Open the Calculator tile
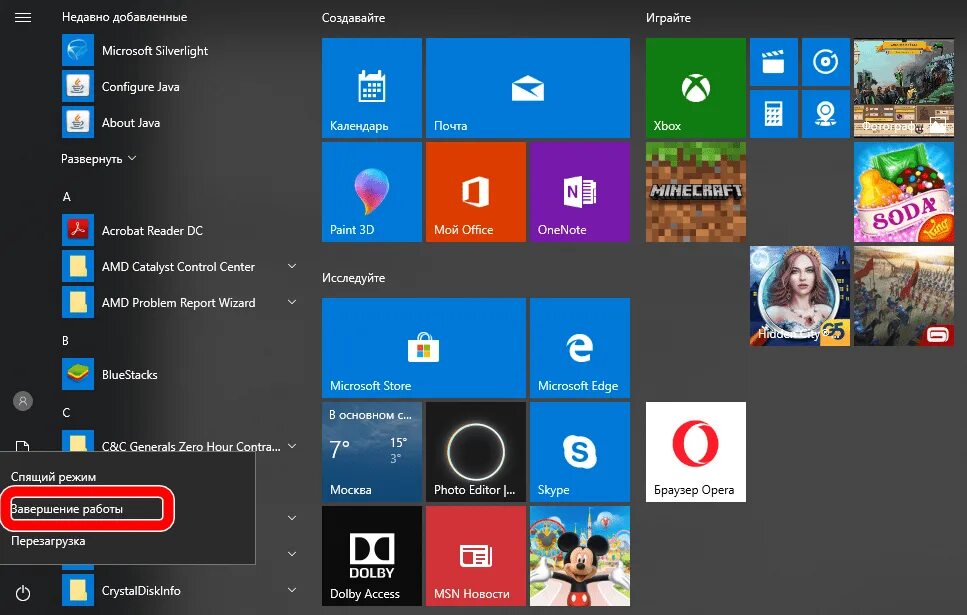Screen dimensions: 967x615 (773, 114)
